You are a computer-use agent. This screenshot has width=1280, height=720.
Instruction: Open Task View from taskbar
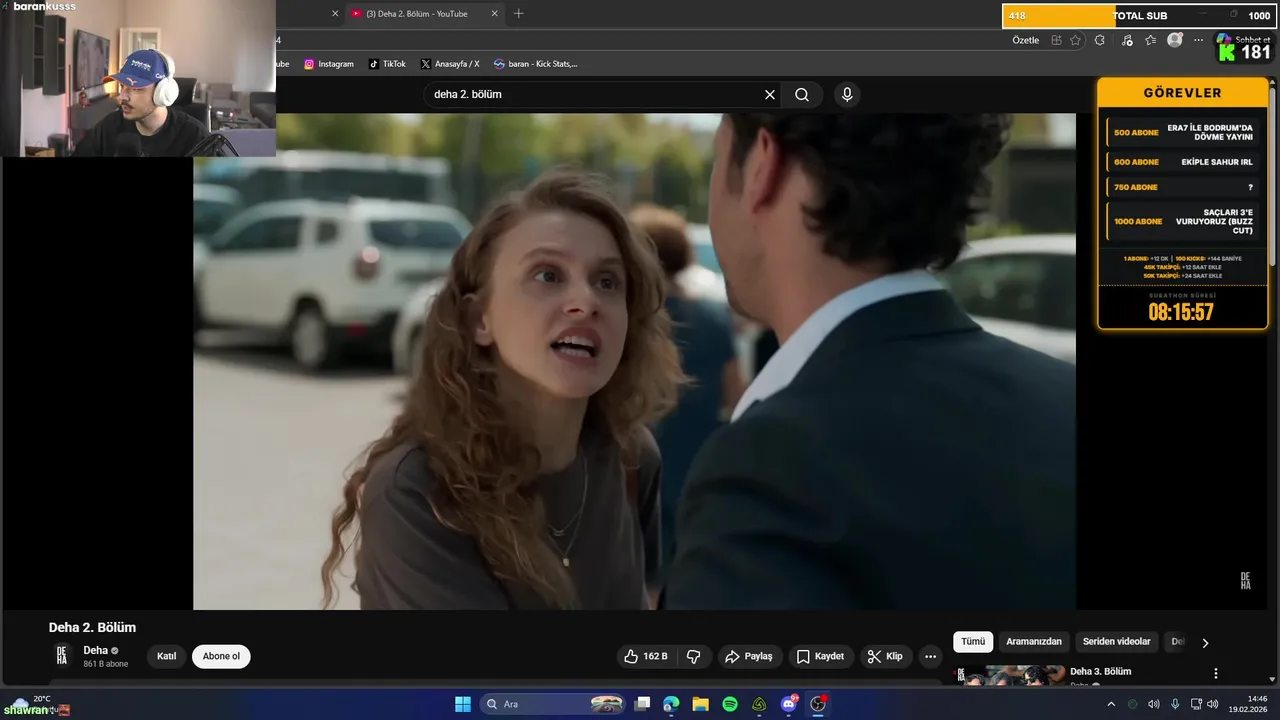(x=643, y=704)
